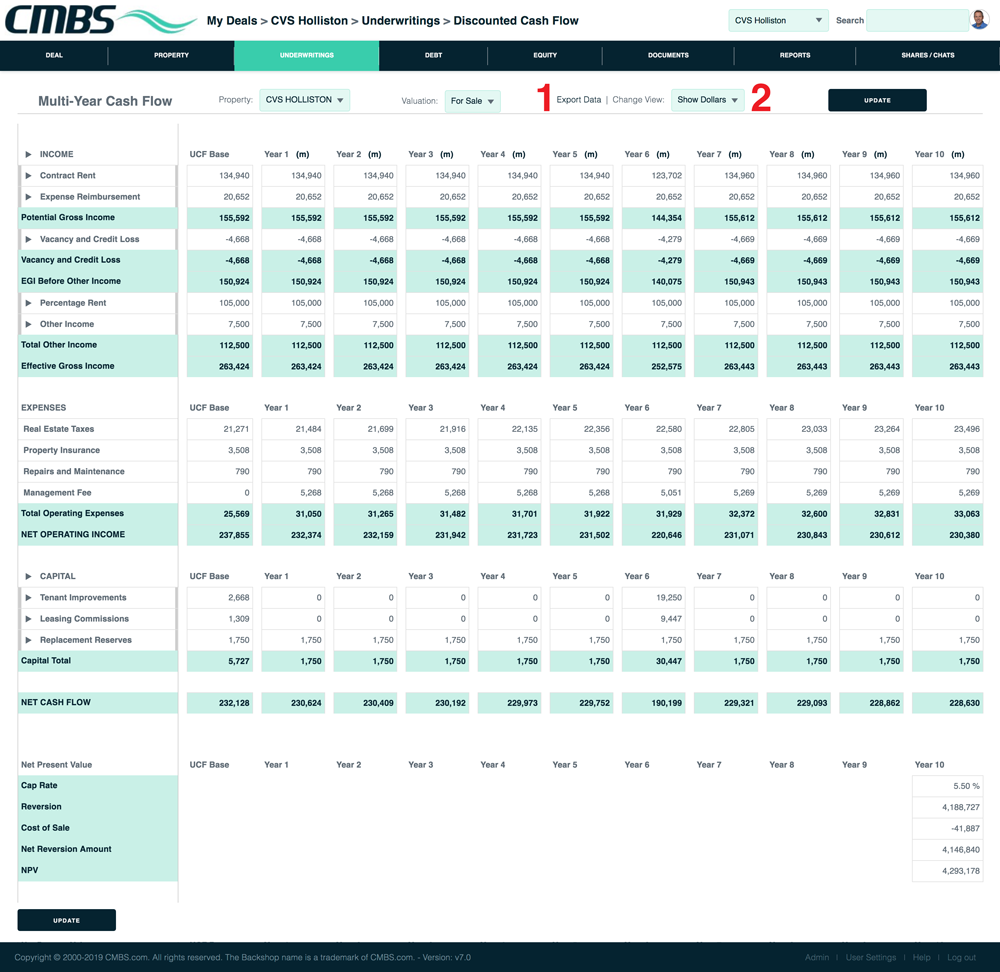The width and height of the screenshot is (1000, 972).
Task: Open User Settings in the footer
Action: tap(871, 957)
